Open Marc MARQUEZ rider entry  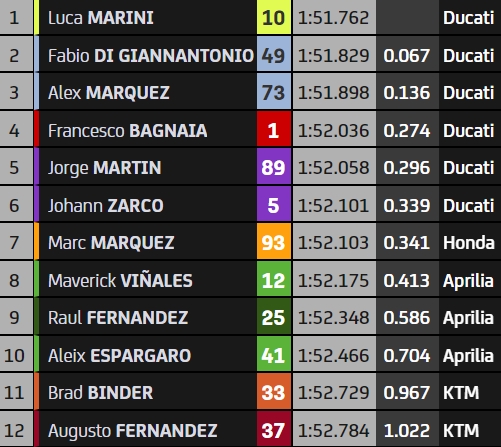point(111,243)
